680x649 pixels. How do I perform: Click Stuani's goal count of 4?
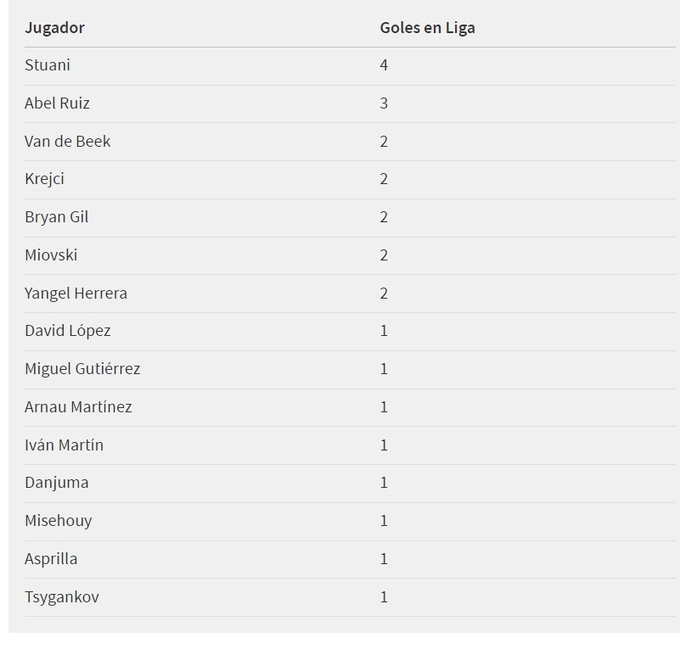[384, 65]
